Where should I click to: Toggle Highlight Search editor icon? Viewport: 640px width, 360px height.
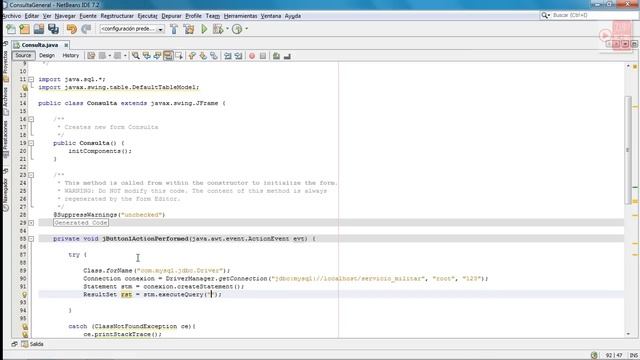168,56
